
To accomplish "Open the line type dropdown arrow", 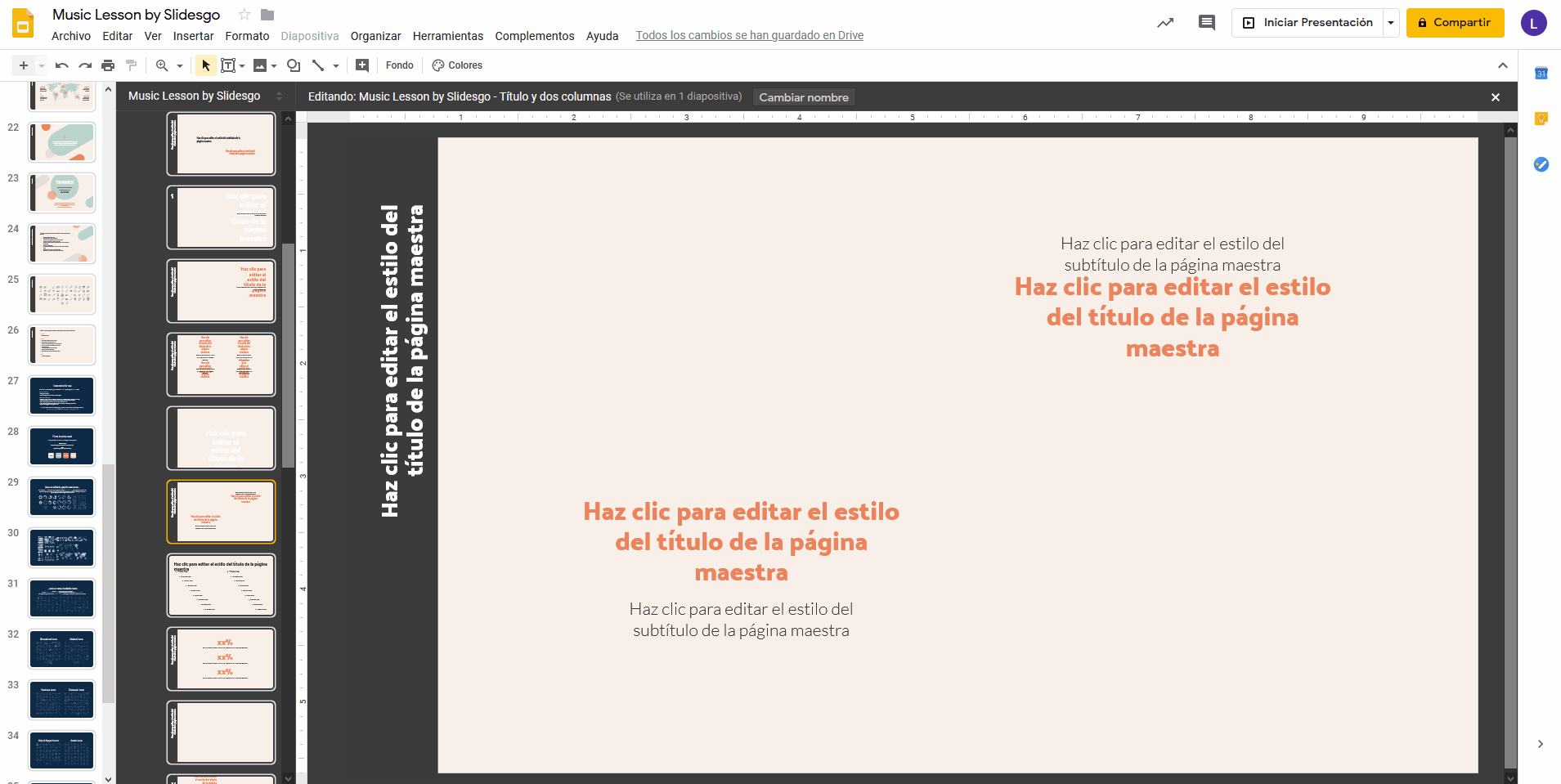I will pos(335,65).
